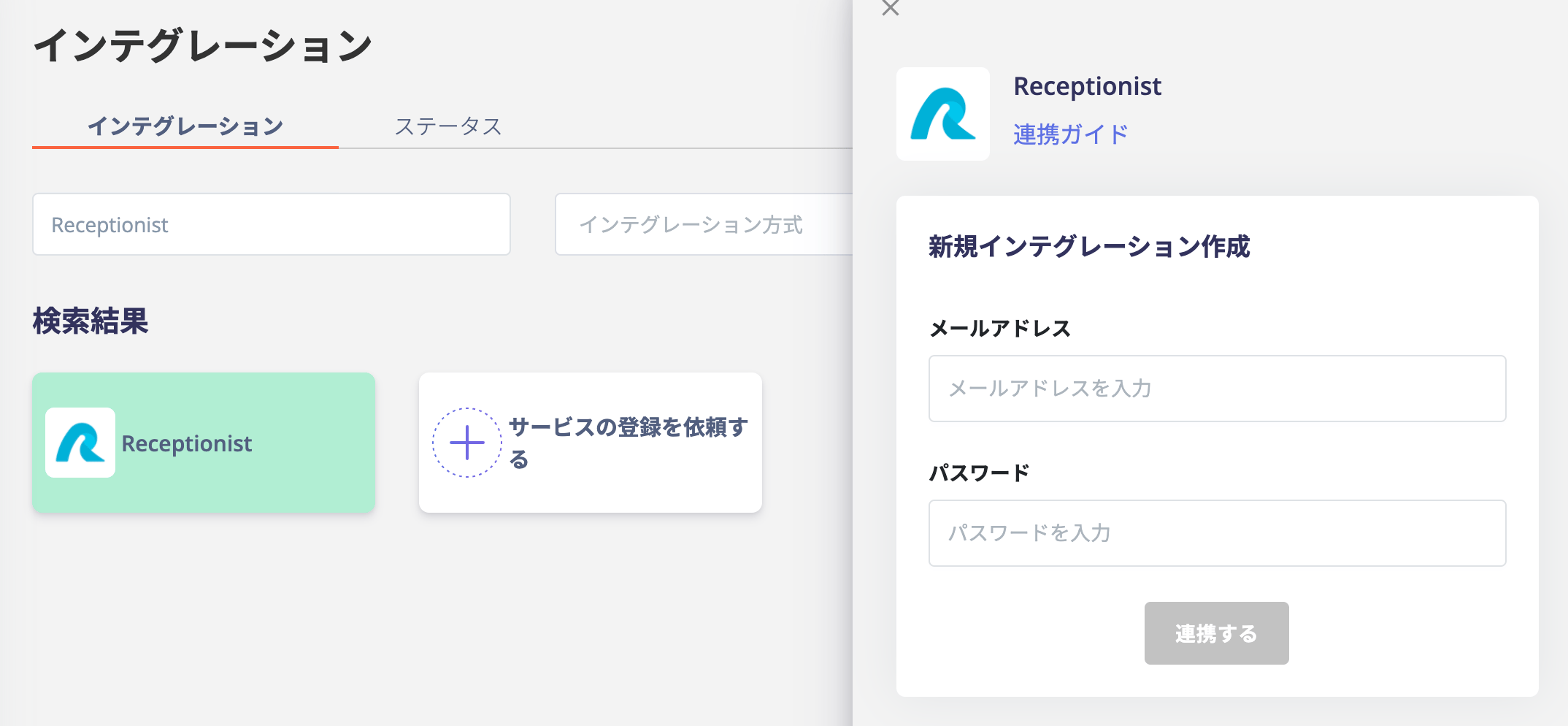
Task: Click the dotted plus icon to request a service
Action: click(467, 443)
